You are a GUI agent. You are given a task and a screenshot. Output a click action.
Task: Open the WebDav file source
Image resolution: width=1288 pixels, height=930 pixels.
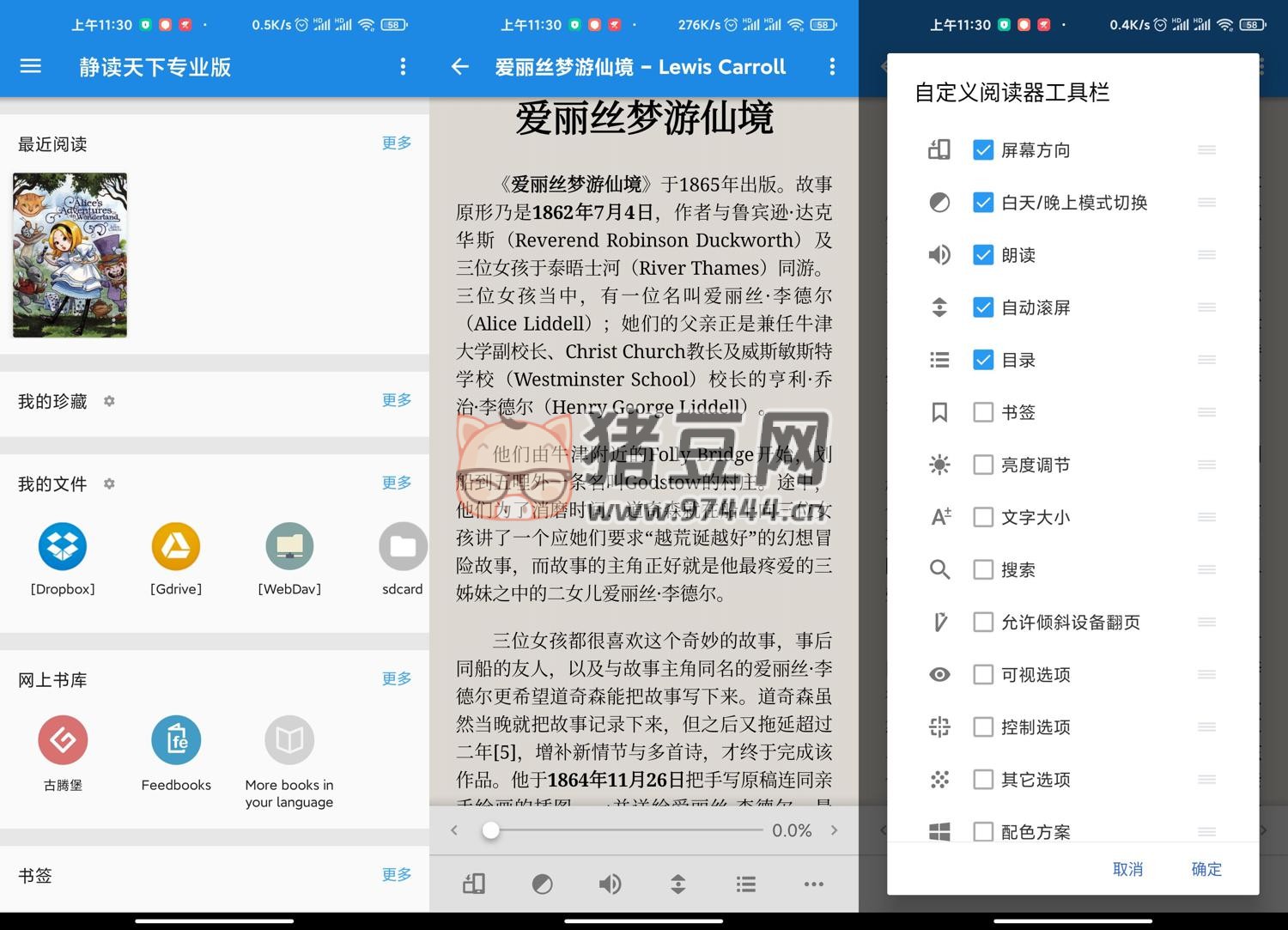289,547
